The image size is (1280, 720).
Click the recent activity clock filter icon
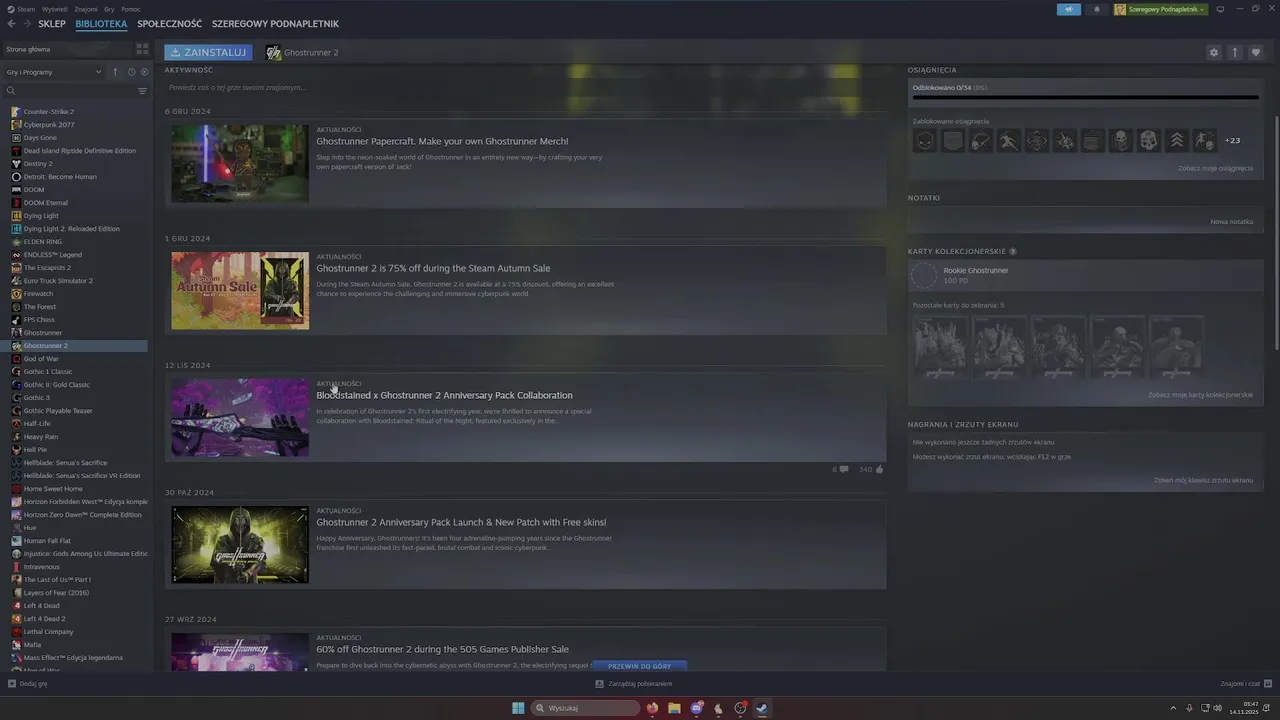(131, 72)
